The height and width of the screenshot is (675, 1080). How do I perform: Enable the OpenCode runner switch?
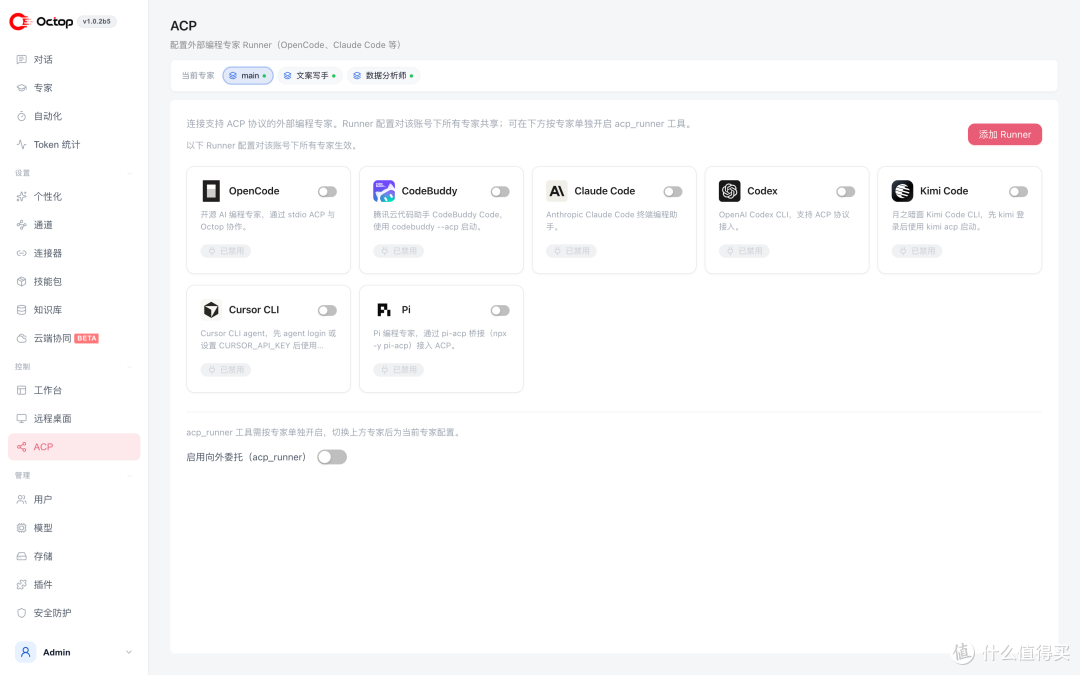(x=327, y=191)
